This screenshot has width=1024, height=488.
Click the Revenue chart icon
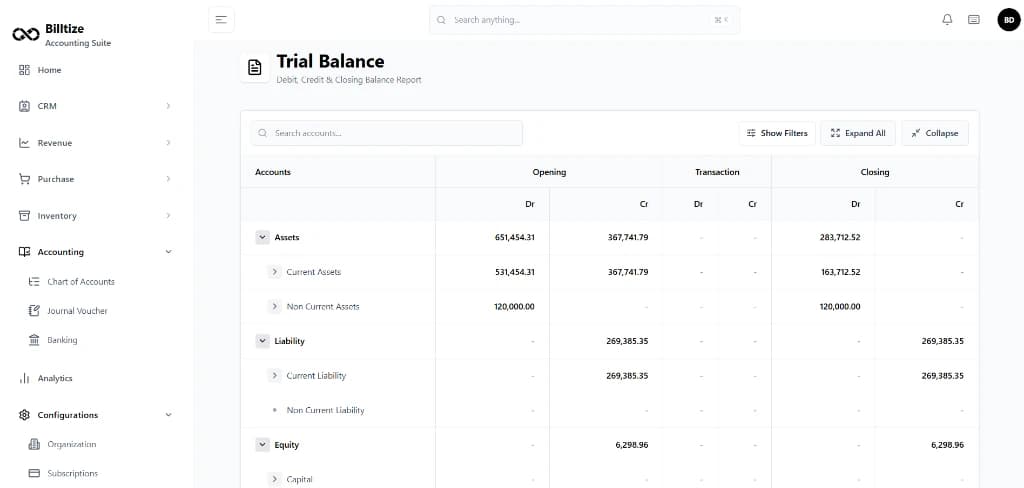click(24, 143)
